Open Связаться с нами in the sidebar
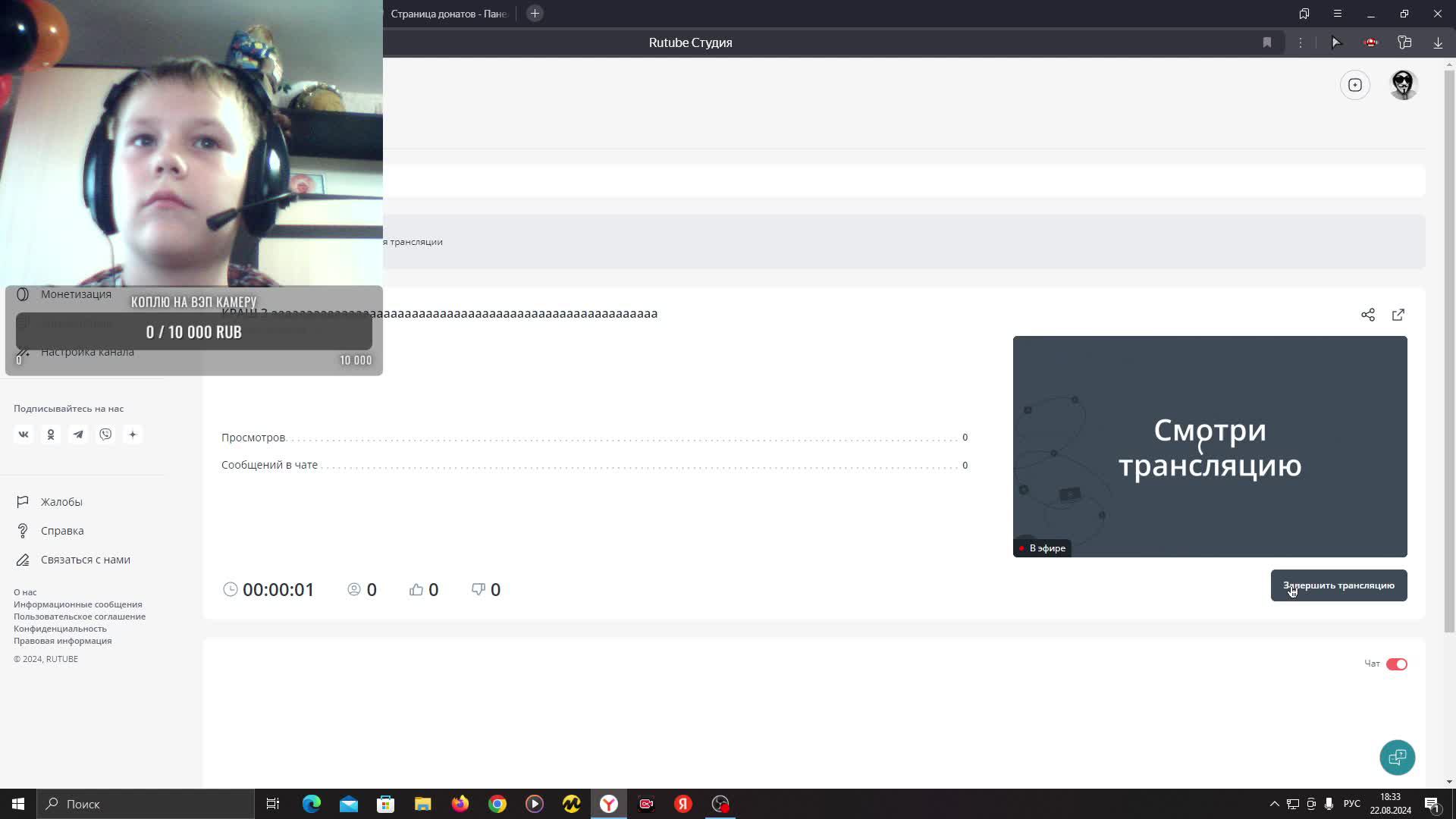 coord(86,560)
